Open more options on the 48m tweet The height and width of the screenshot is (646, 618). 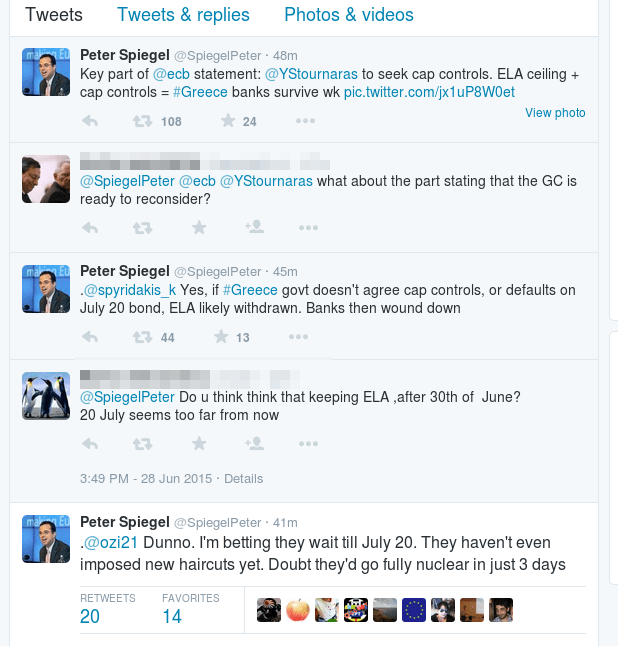[x=305, y=121]
